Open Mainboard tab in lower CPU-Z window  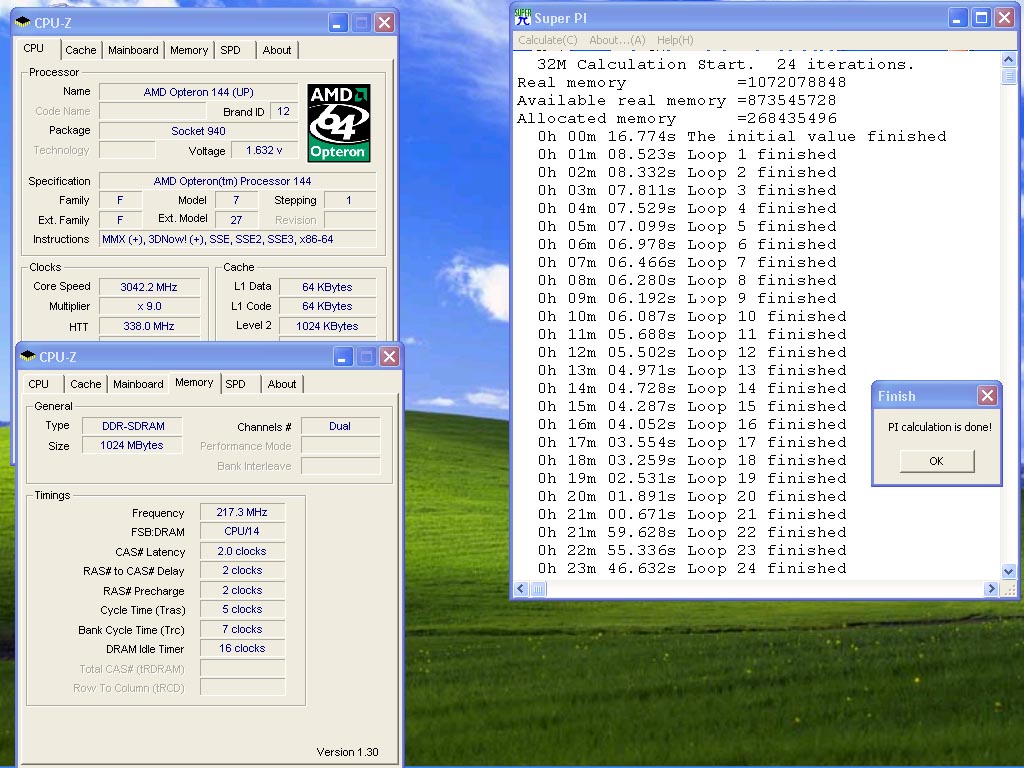[138, 384]
